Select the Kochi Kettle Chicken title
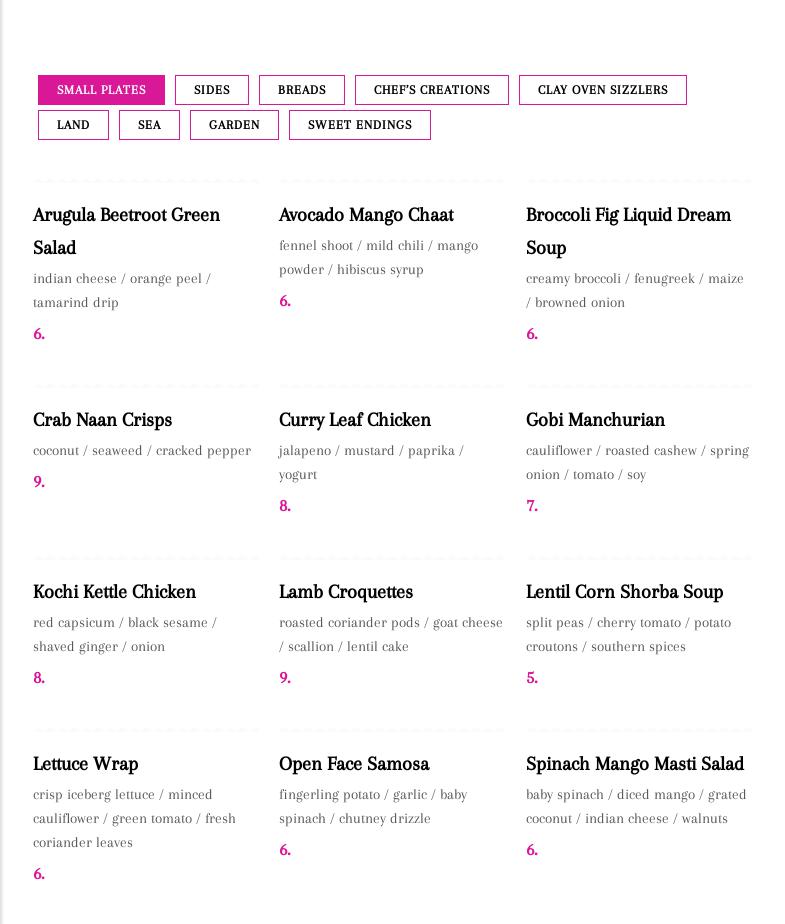The image size is (785, 924). point(114,592)
